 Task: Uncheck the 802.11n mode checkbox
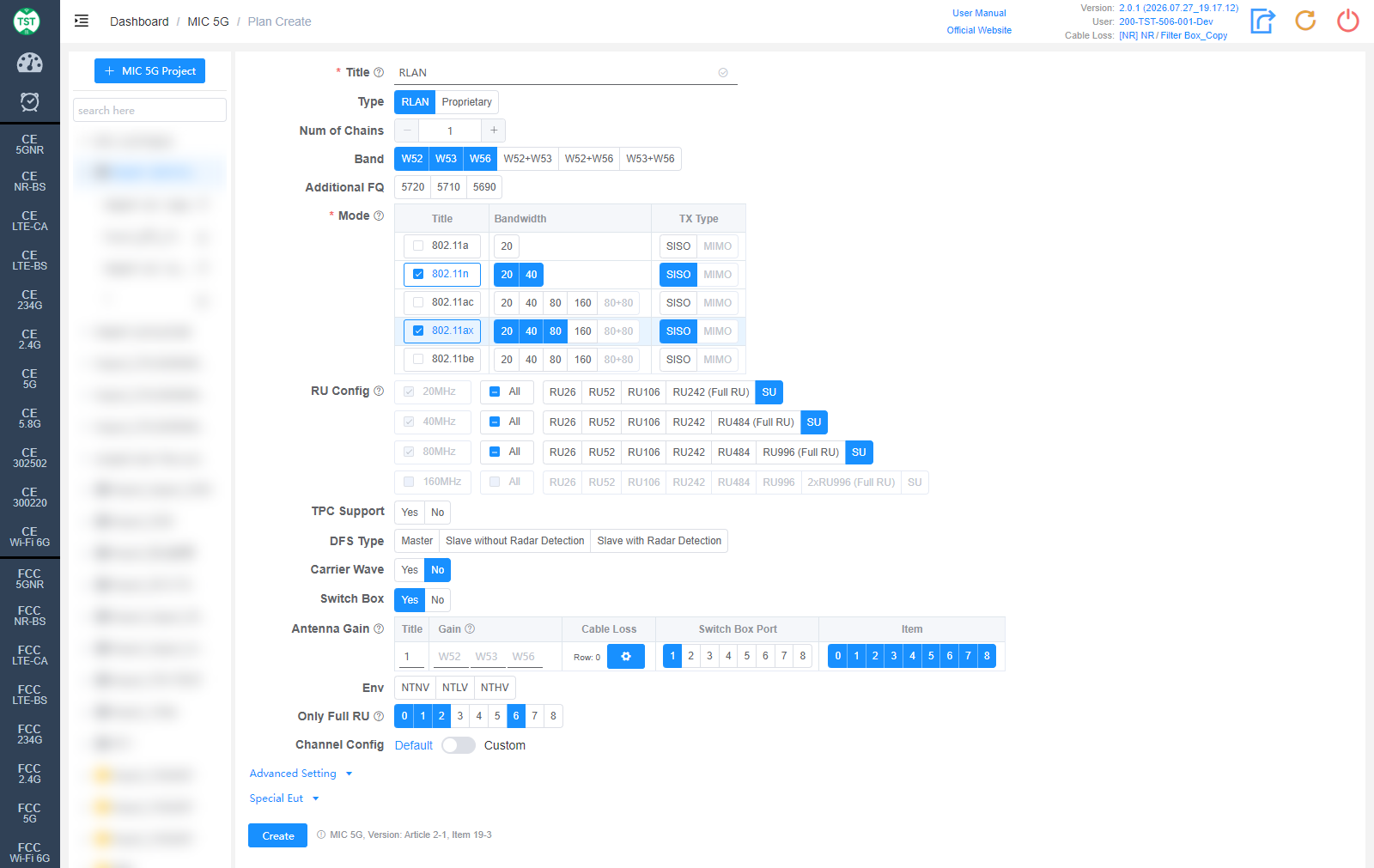(x=418, y=274)
